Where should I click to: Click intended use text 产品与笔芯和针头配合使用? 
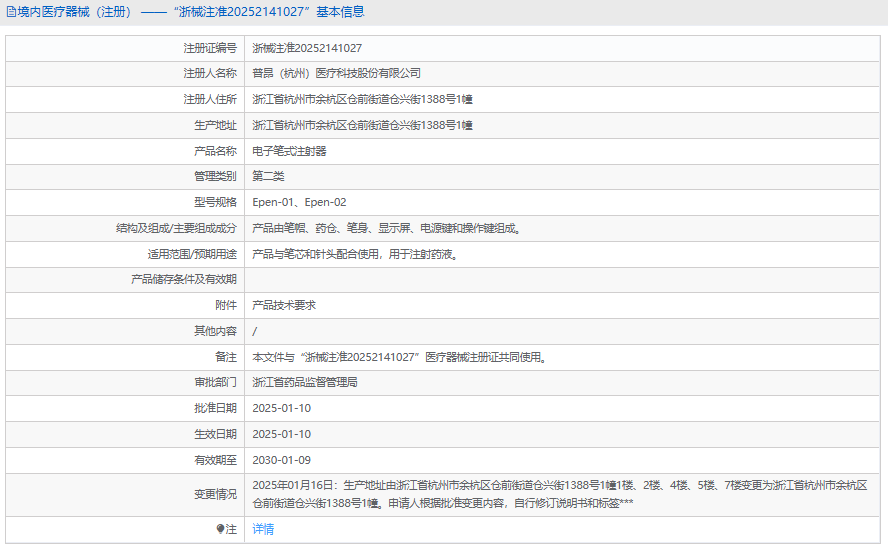pos(356,254)
